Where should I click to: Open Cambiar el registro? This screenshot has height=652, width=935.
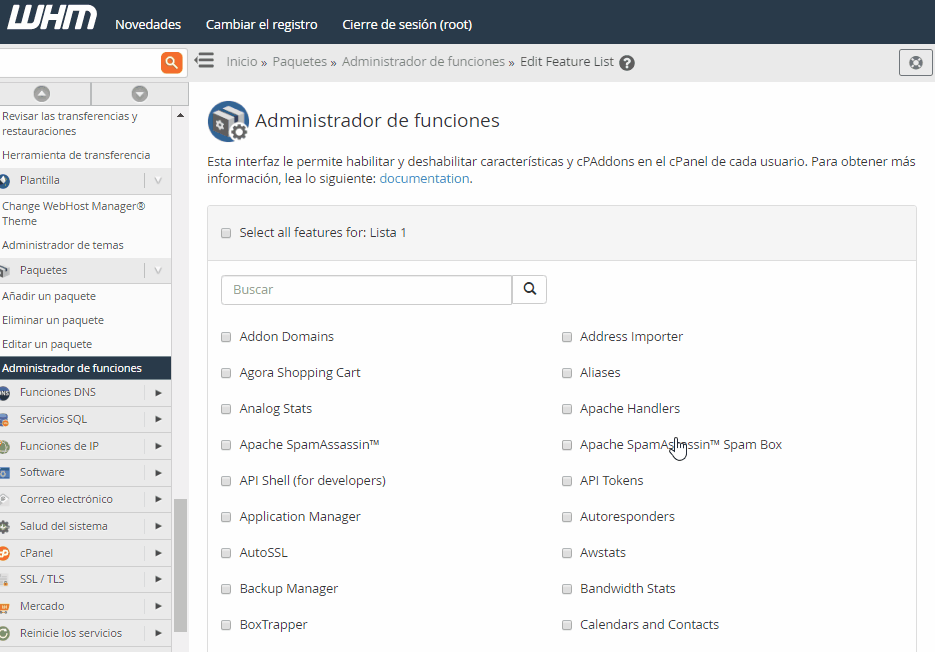[262, 24]
